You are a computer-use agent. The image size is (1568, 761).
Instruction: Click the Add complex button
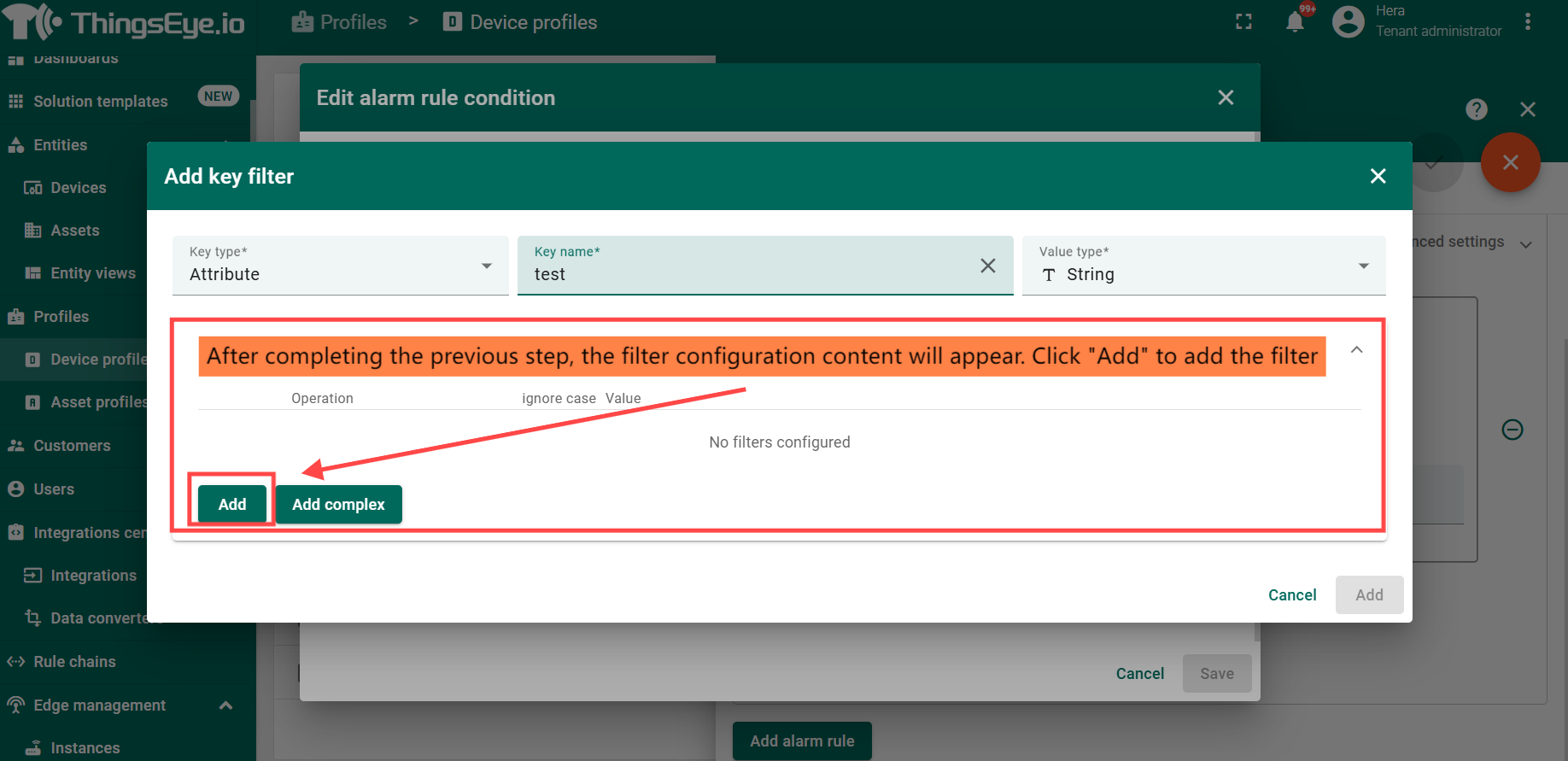pos(338,505)
